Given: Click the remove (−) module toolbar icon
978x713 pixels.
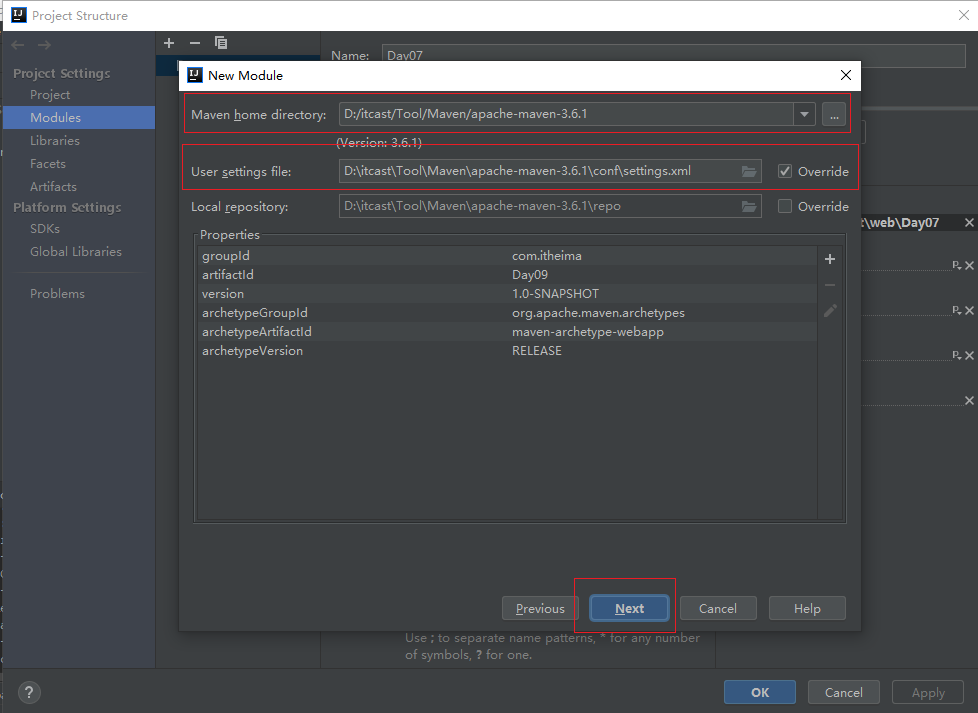Looking at the screenshot, I should click(195, 43).
